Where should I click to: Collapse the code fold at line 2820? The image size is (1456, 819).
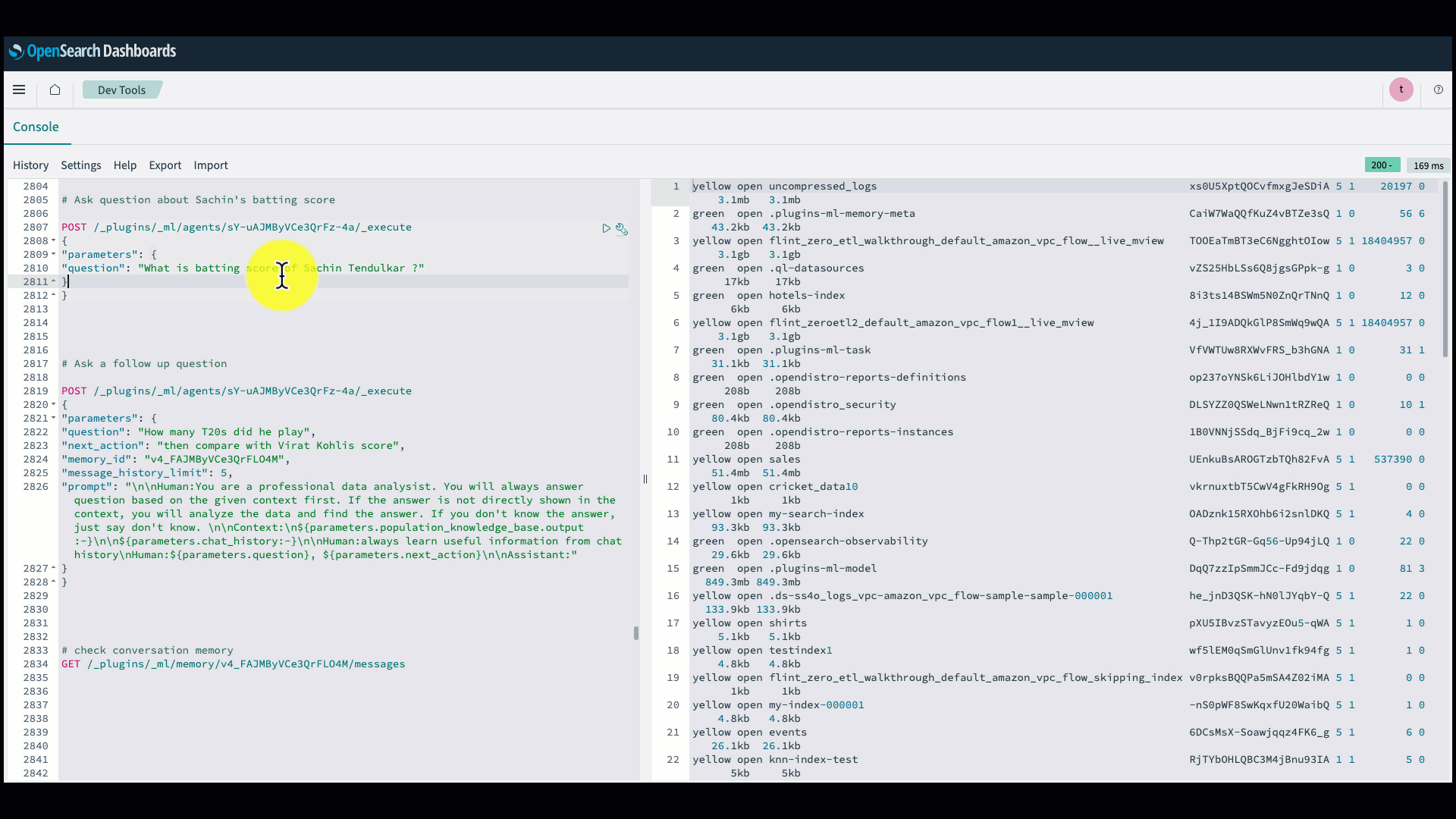[54, 405]
